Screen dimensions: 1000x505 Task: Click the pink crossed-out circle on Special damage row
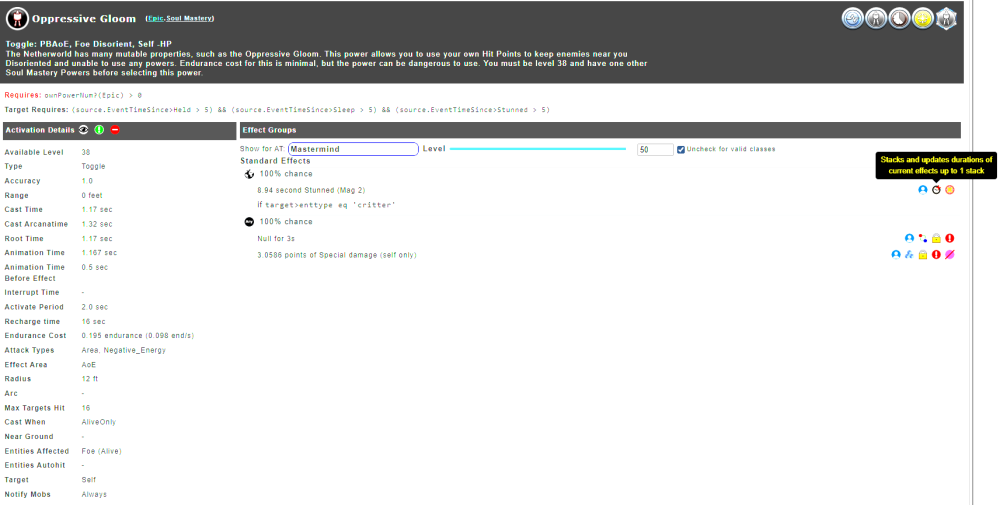(950, 255)
